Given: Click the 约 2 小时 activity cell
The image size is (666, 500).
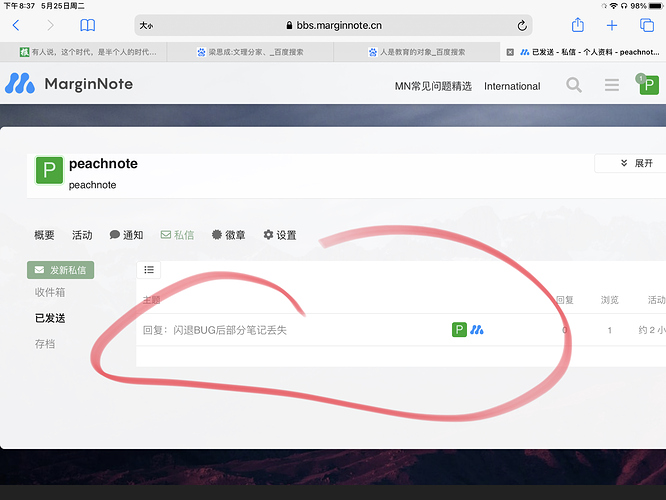Looking at the screenshot, I should tap(652, 330).
